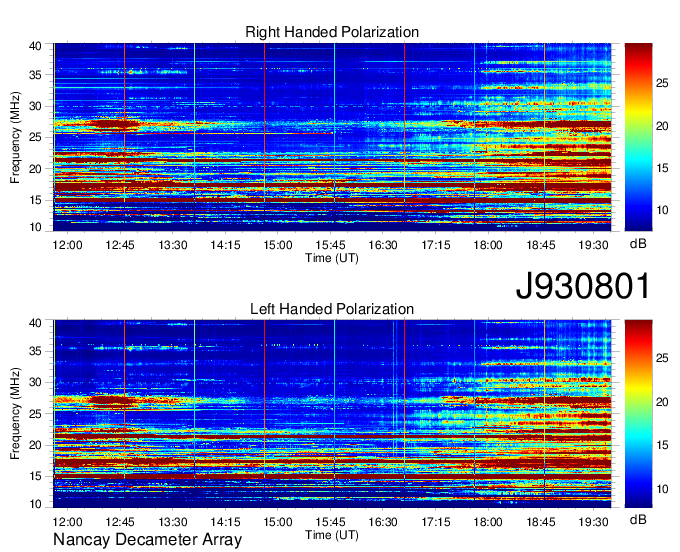Click the 12:45 time tick of top plot
Viewport: 680px width, 552px height.
point(120,245)
